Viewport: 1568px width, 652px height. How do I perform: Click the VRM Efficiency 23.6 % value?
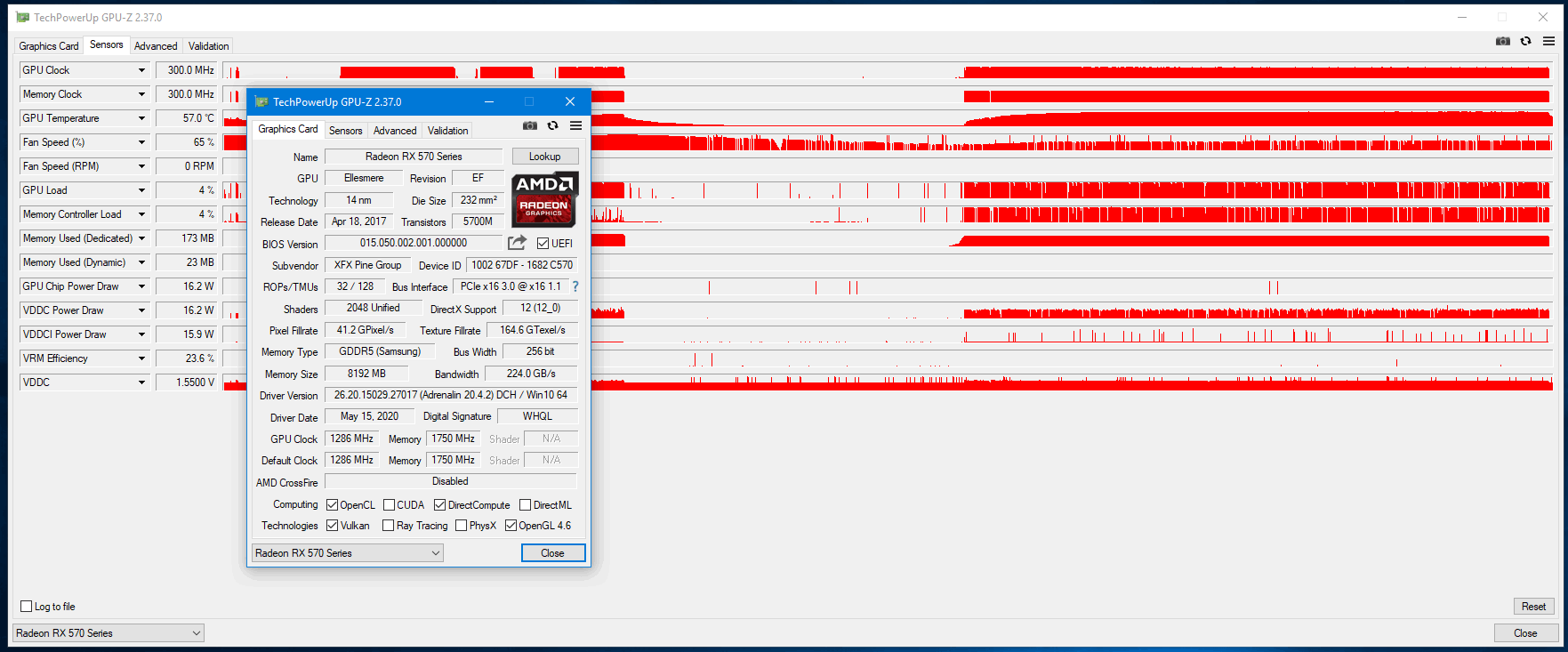(x=187, y=358)
